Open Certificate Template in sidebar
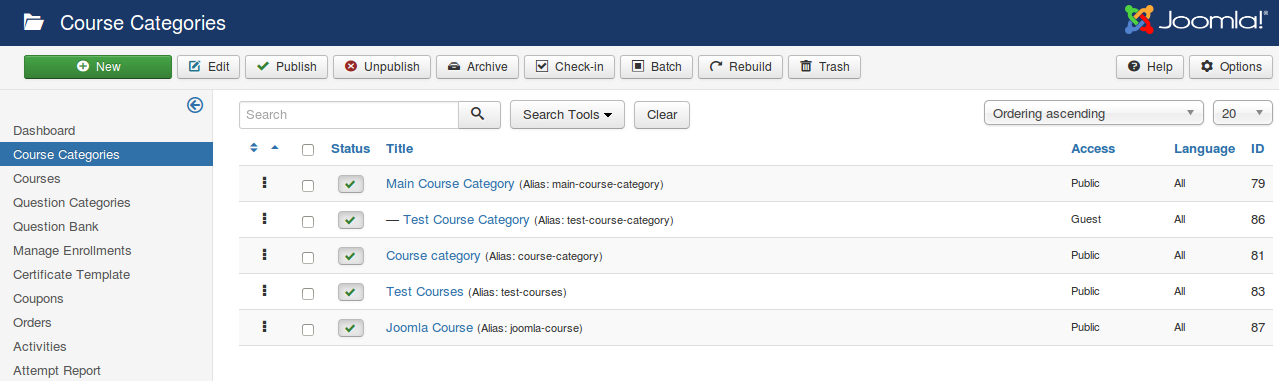Viewport: 1279px width, 381px height. coord(71,275)
